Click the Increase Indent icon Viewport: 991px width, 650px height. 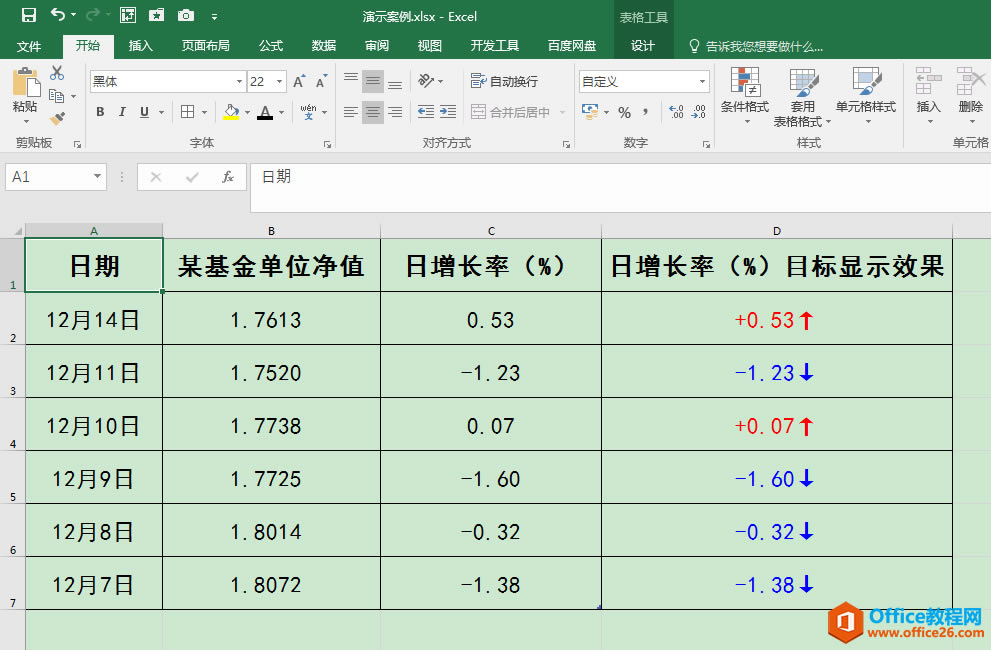coord(448,112)
